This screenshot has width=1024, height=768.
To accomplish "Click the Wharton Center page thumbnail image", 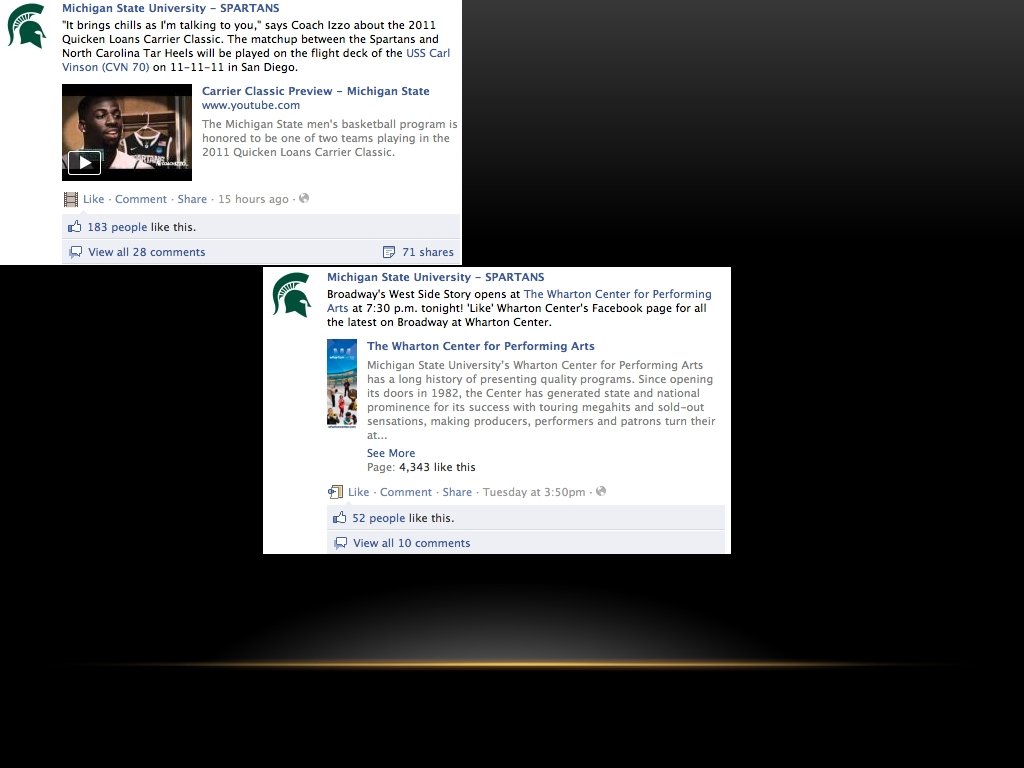I will 342,383.
